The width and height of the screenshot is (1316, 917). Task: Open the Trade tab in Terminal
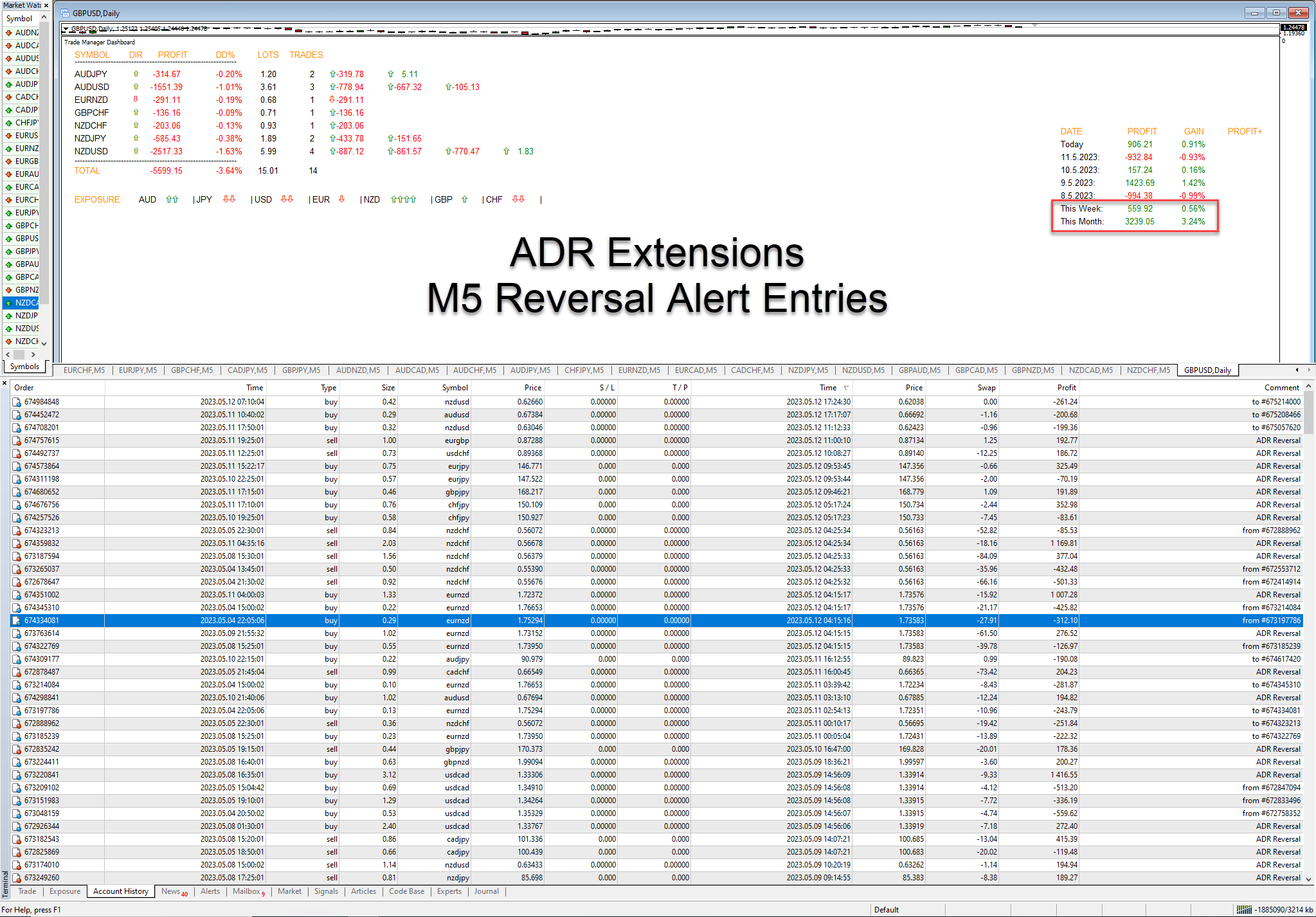(x=27, y=891)
